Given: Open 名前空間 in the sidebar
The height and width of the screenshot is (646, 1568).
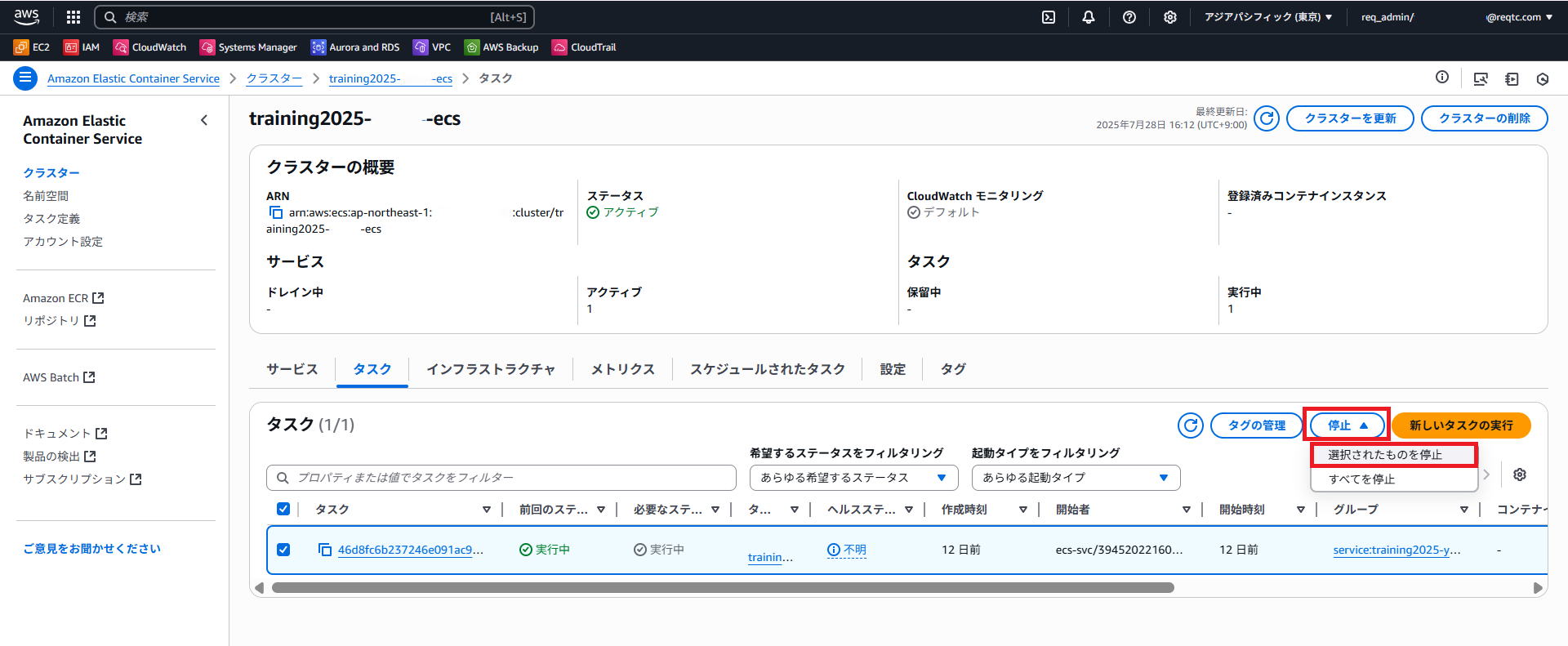Looking at the screenshot, I should [x=46, y=196].
